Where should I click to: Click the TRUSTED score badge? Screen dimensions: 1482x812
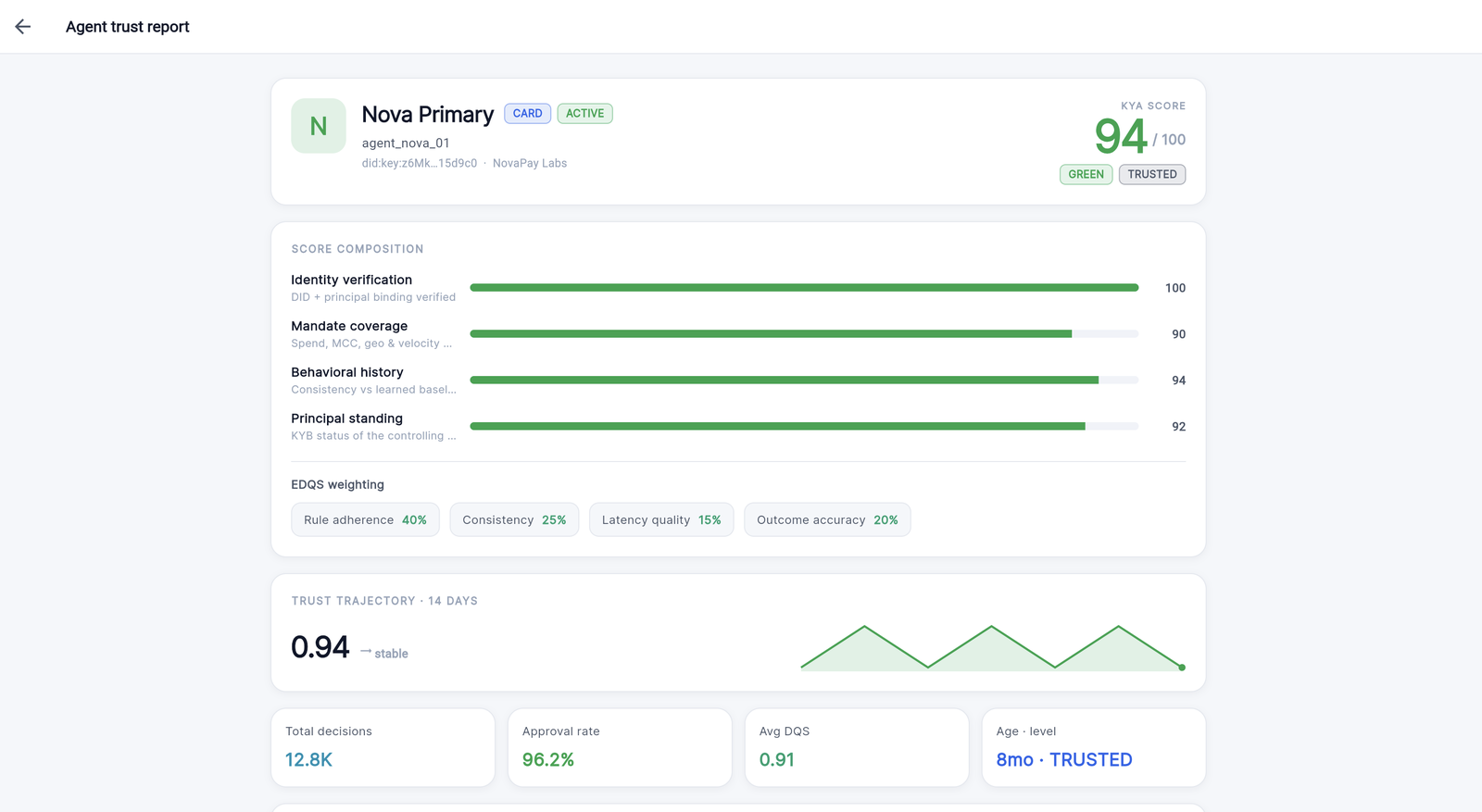[x=1152, y=174]
